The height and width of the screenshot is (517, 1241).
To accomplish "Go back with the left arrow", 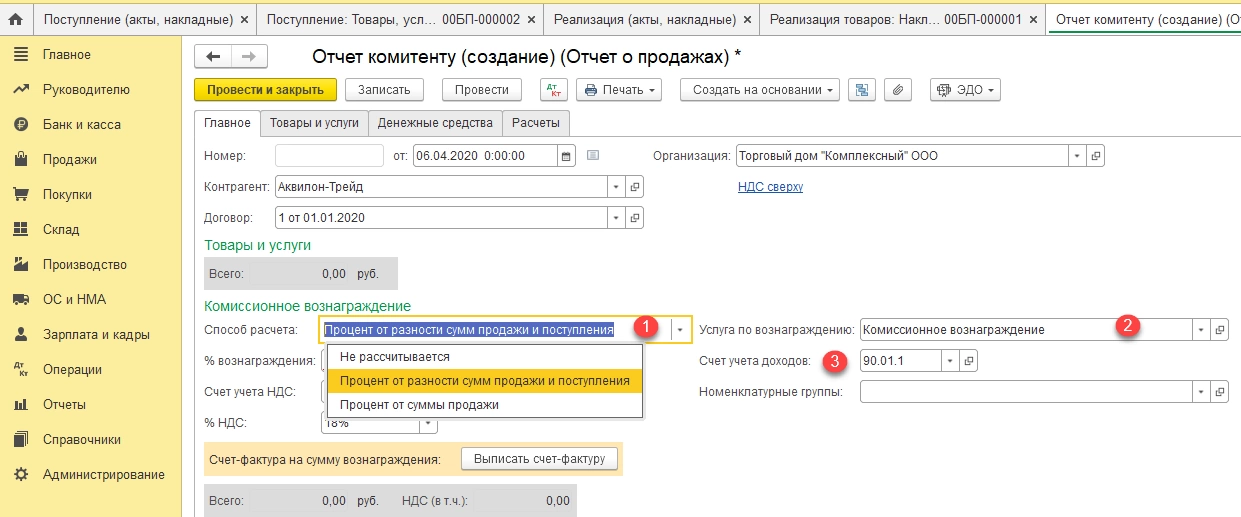I will 213,57.
